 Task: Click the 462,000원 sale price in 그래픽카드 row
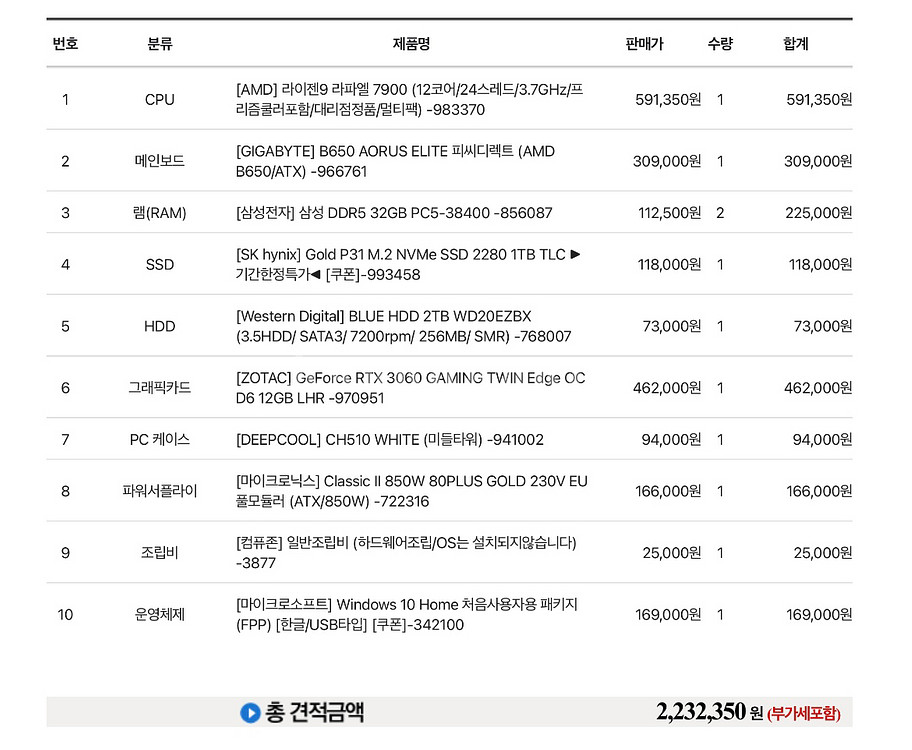[x=667, y=388]
